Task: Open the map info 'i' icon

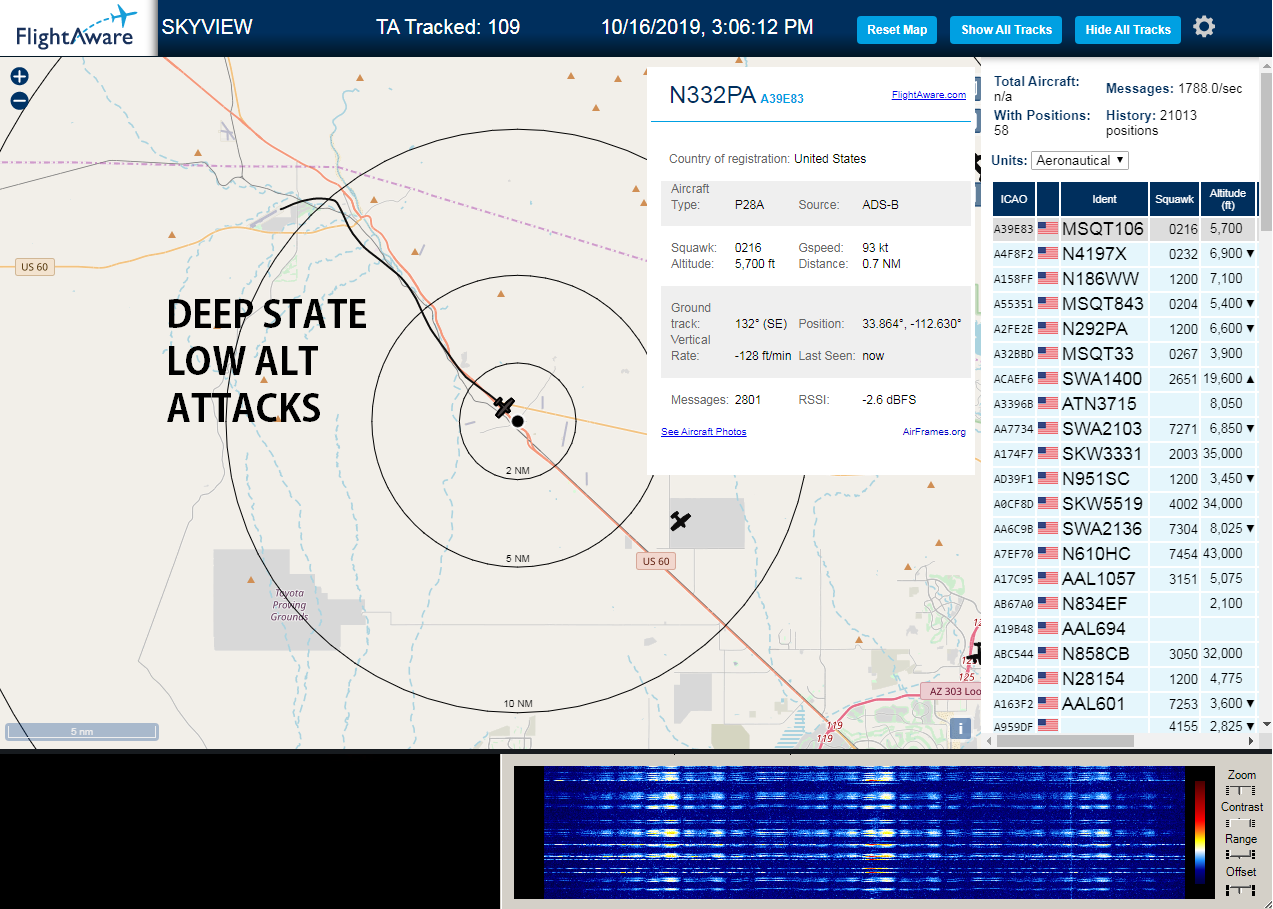Action: click(x=960, y=728)
